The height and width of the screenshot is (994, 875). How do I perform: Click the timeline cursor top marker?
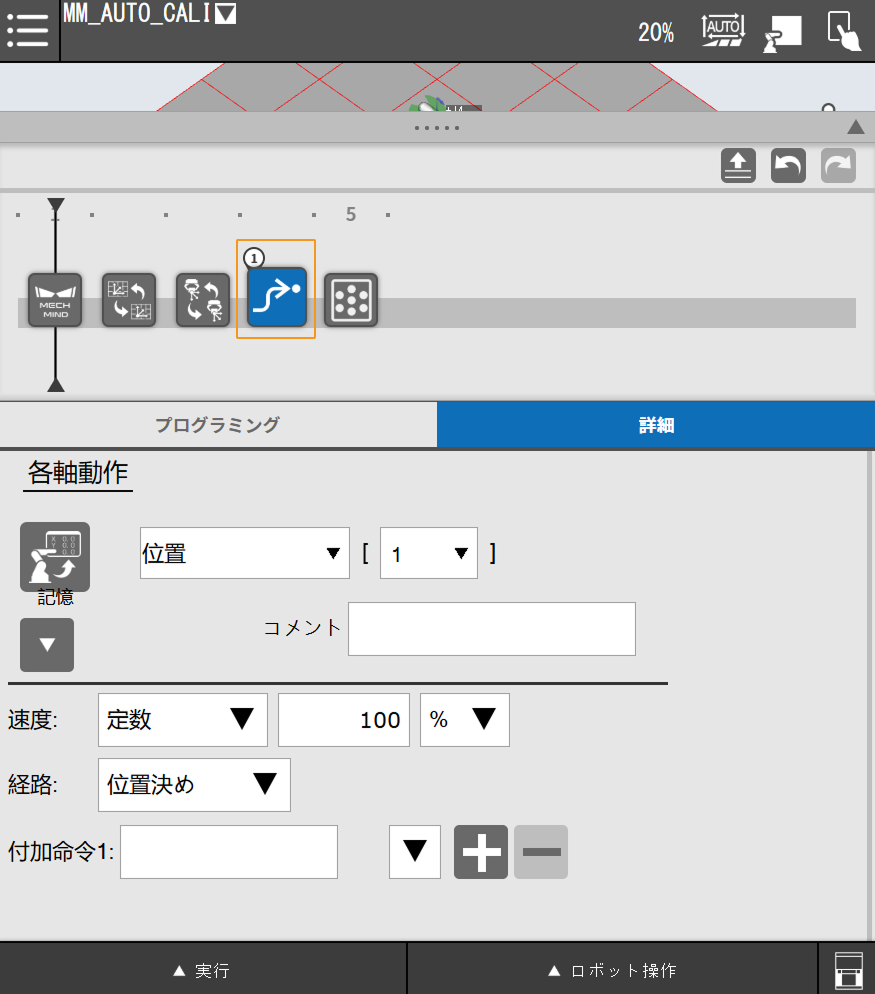(56, 205)
